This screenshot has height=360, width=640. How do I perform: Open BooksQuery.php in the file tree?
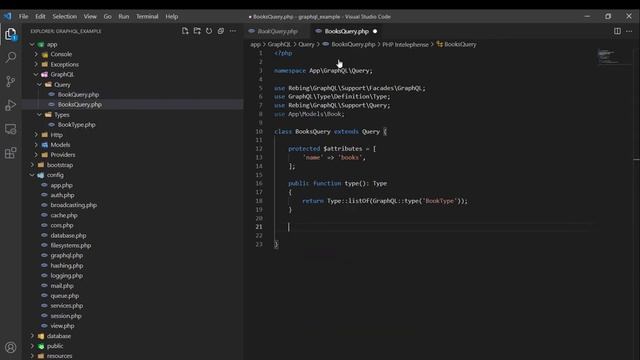pyautogui.click(x=80, y=104)
